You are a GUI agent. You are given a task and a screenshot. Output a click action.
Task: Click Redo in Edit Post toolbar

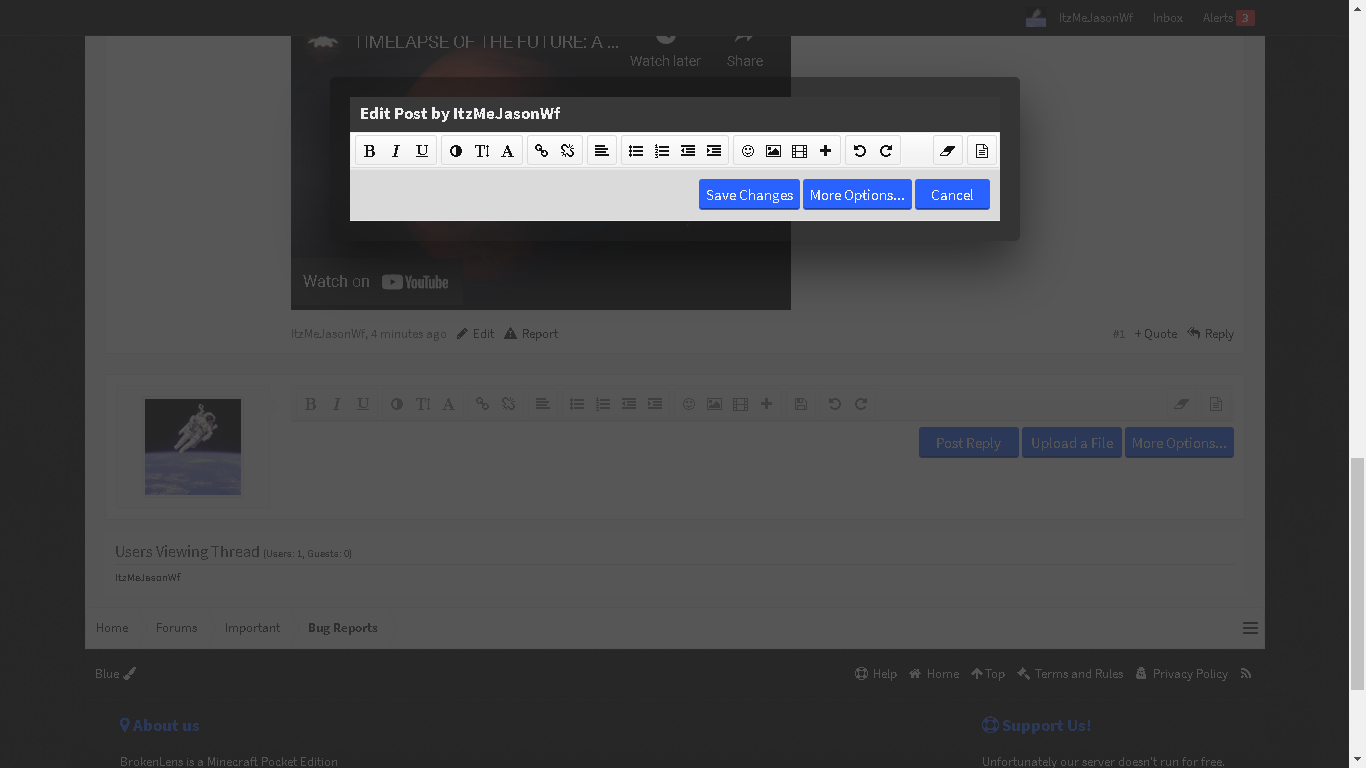(x=886, y=151)
